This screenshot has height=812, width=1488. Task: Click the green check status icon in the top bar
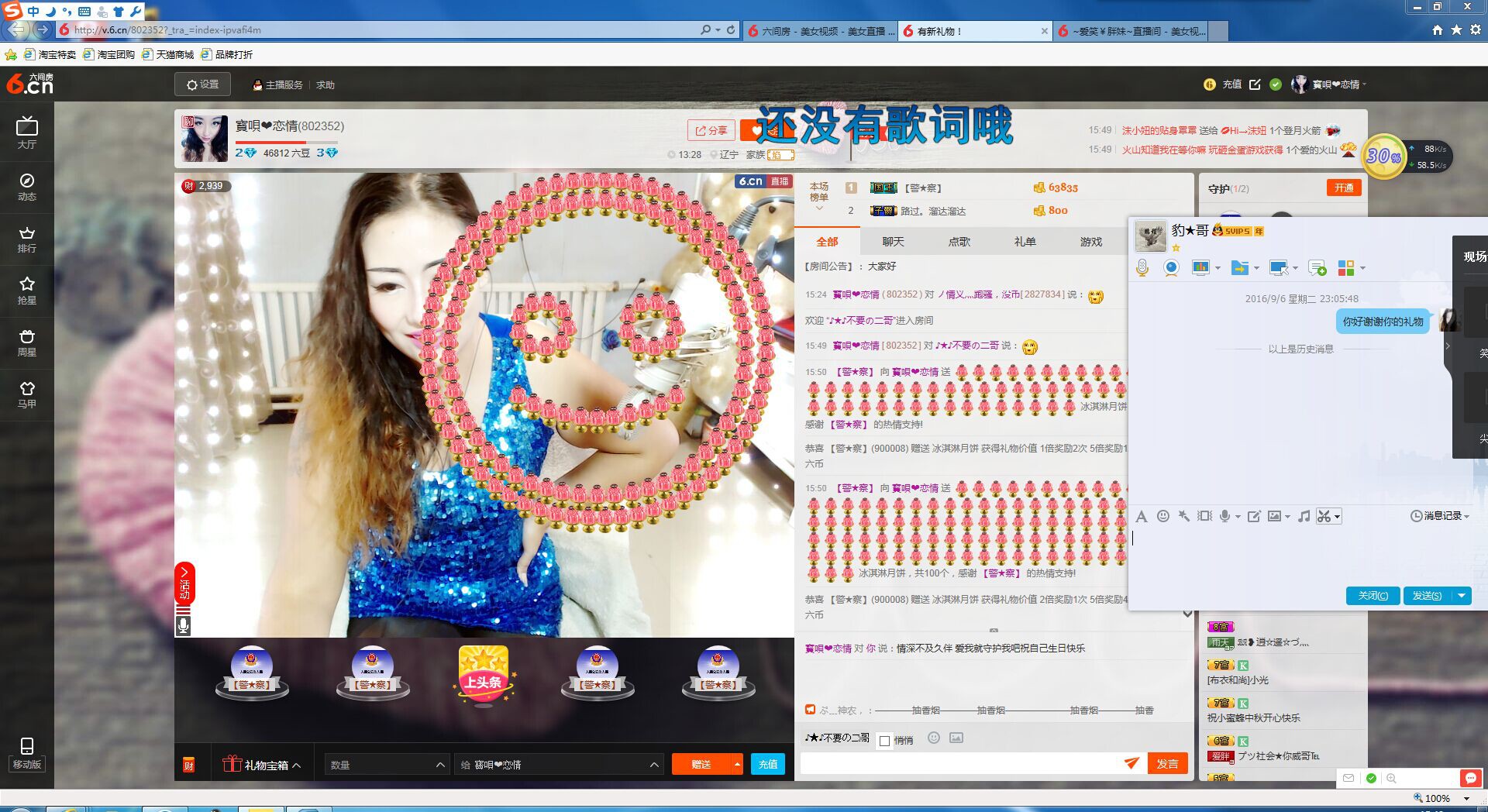click(1276, 84)
